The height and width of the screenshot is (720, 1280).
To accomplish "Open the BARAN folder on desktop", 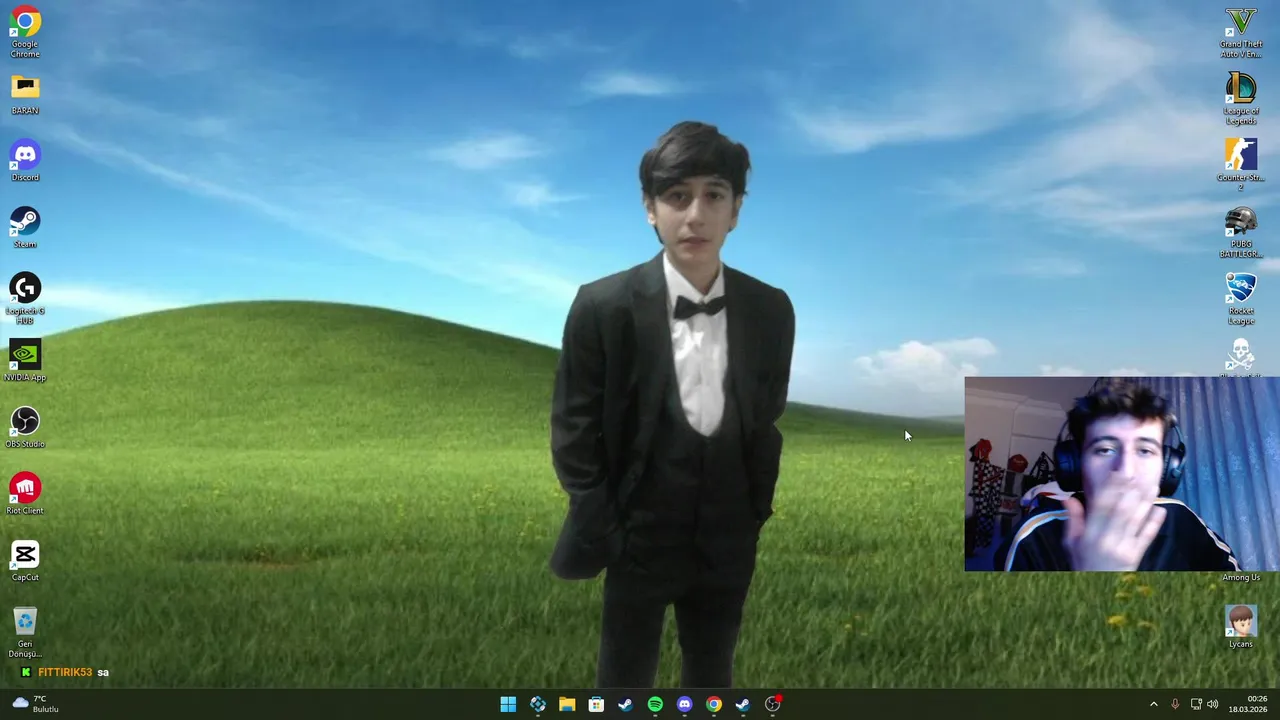I will point(25,94).
